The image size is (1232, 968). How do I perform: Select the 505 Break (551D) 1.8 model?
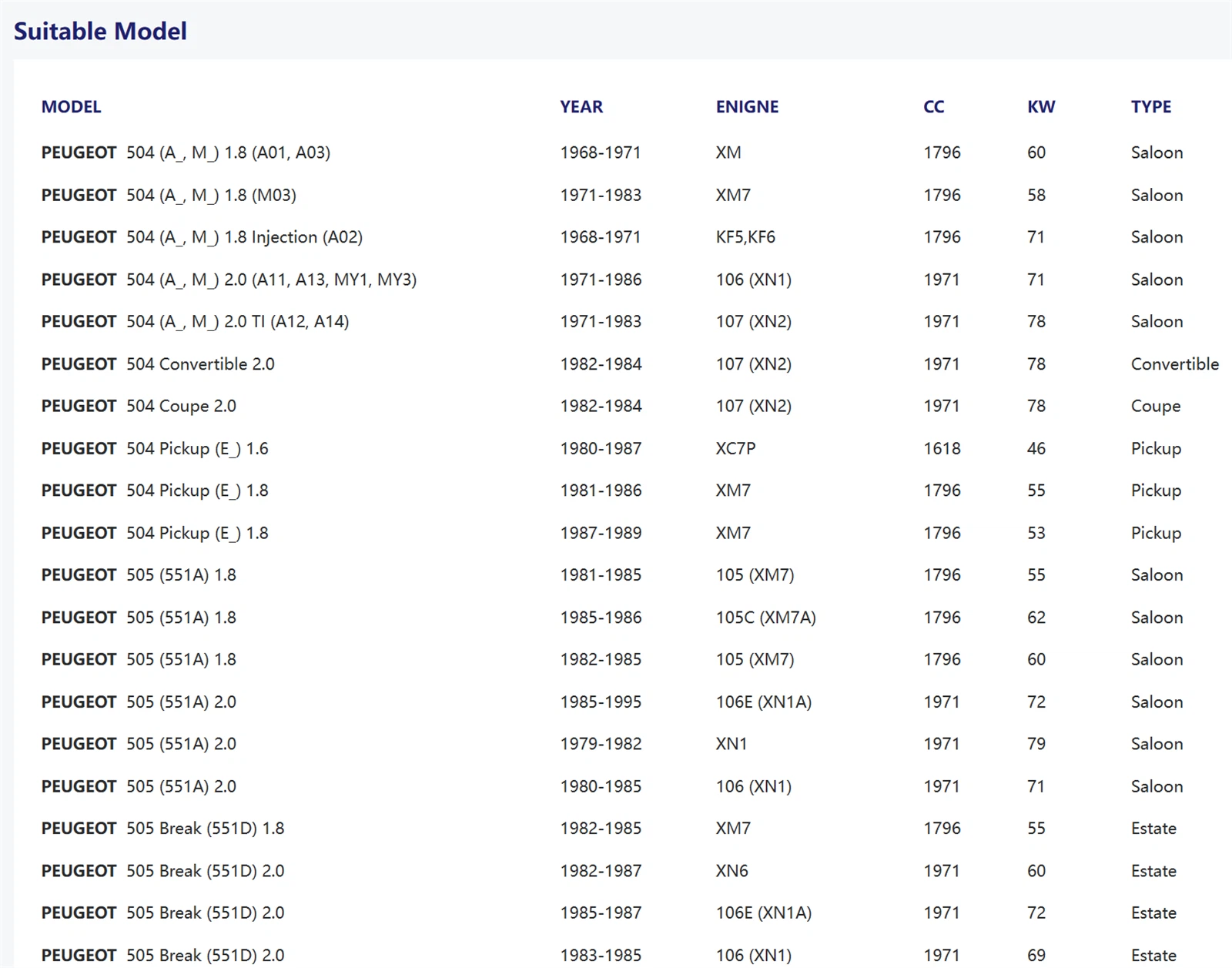[x=162, y=828]
